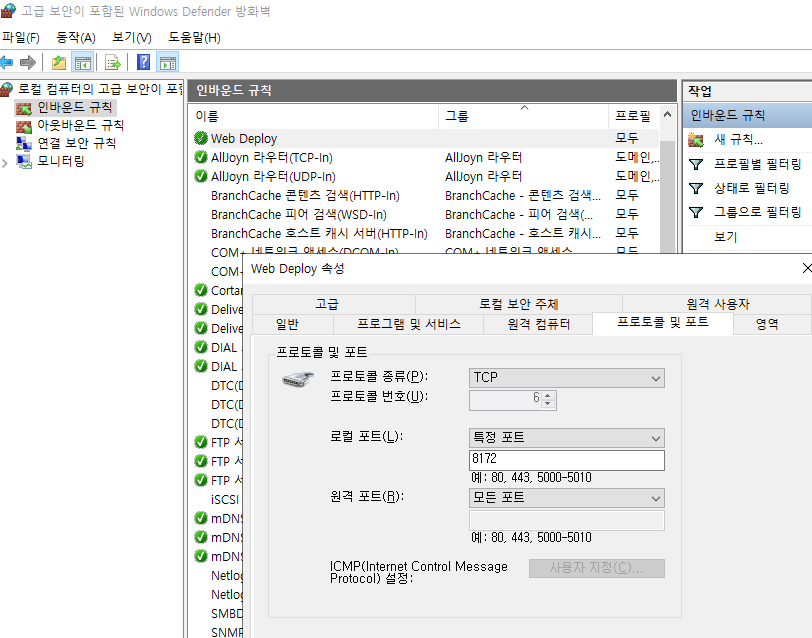The image size is (812, 638).
Task: Expand the 모니터링 tree node arrow
Action: (5, 163)
